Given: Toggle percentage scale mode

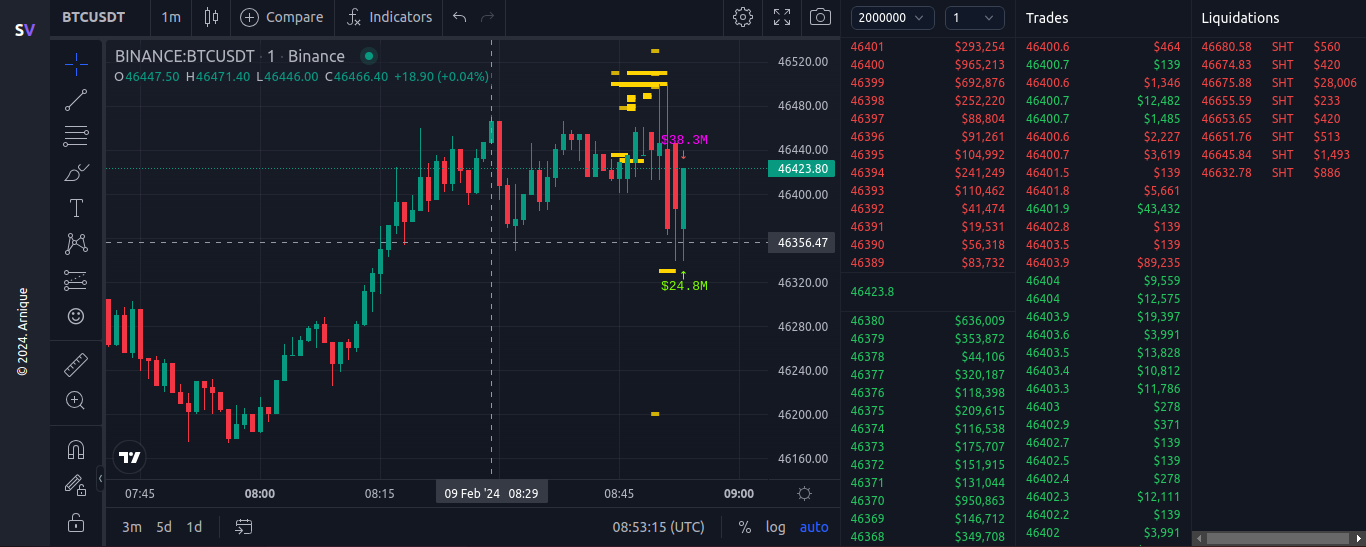Looking at the screenshot, I should pyautogui.click(x=745, y=527).
